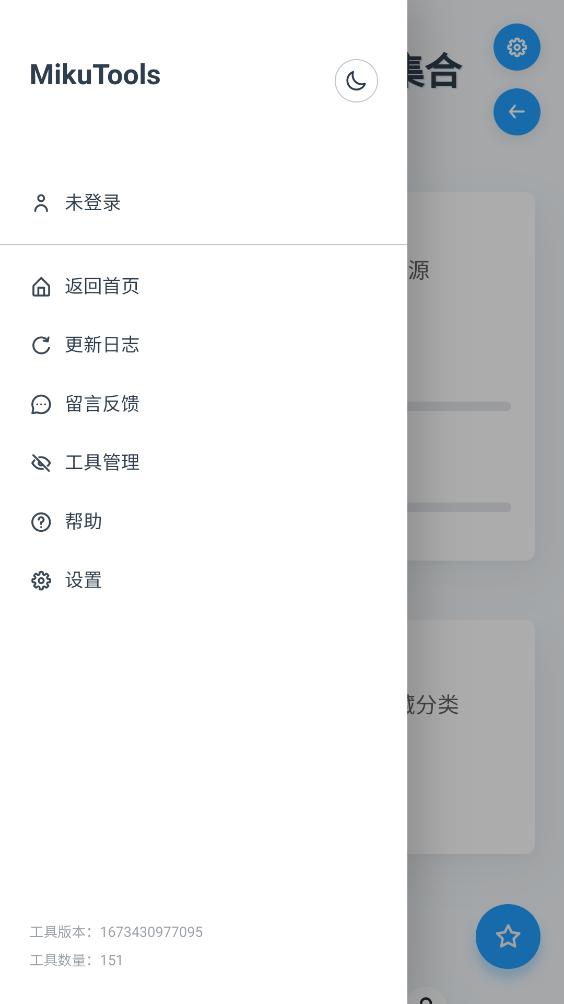Click the blue gear floating button
The width and height of the screenshot is (564, 1004).
pos(517,47)
